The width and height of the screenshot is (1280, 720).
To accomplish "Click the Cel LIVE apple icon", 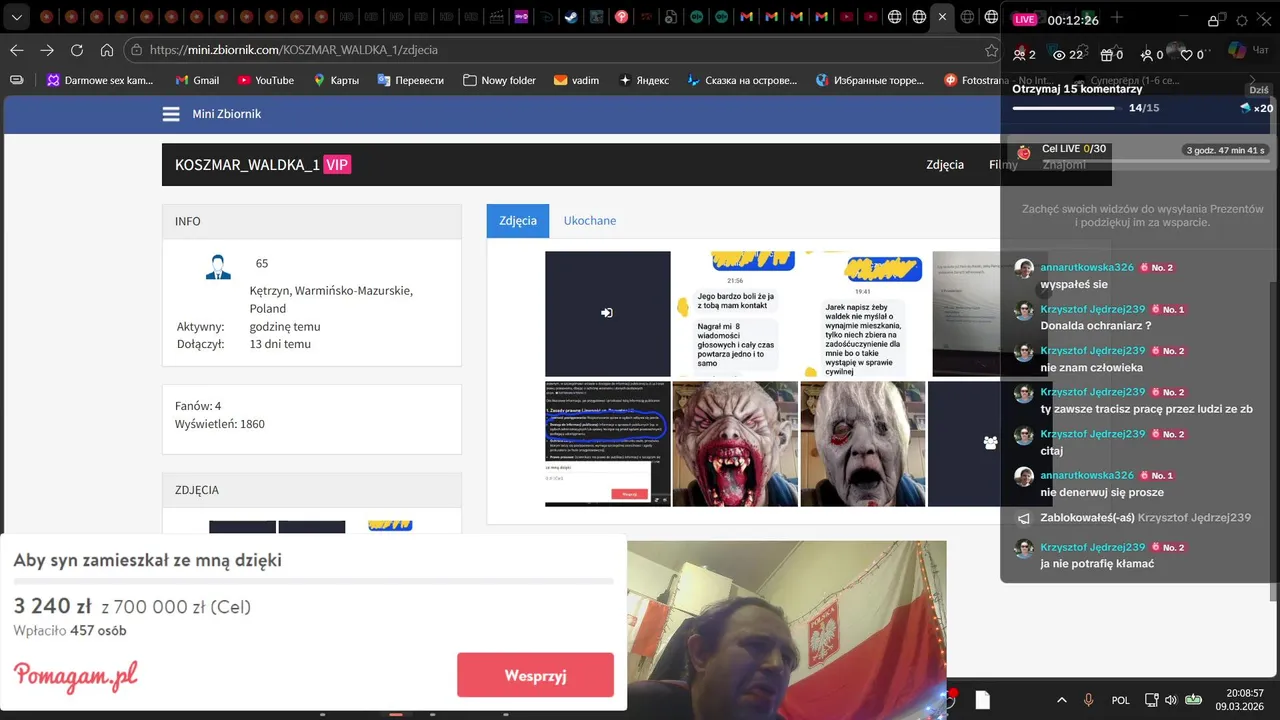I will click(x=1024, y=153).
